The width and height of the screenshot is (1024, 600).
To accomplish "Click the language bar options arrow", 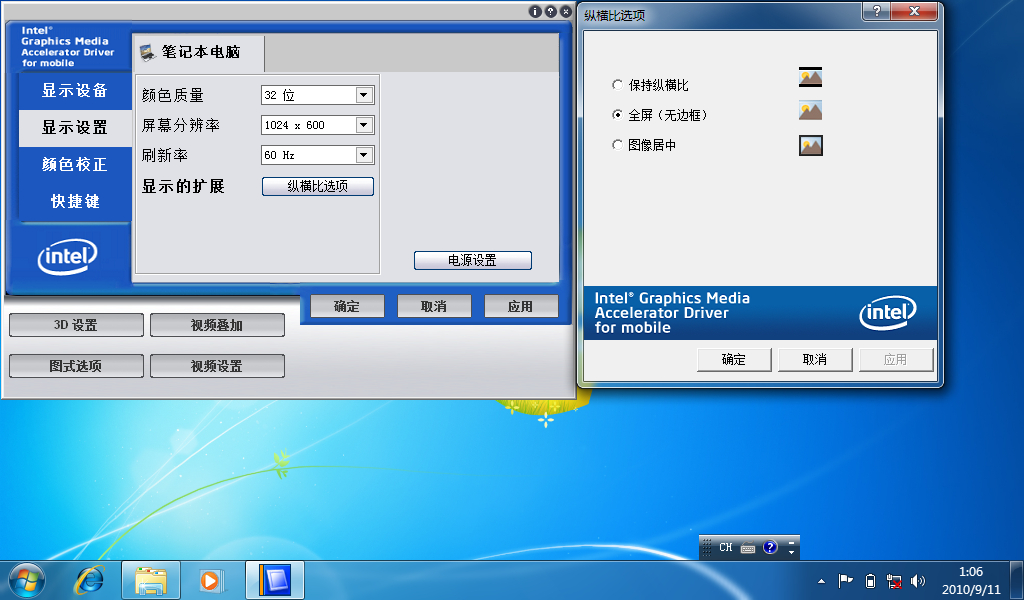I will tap(791, 553).
